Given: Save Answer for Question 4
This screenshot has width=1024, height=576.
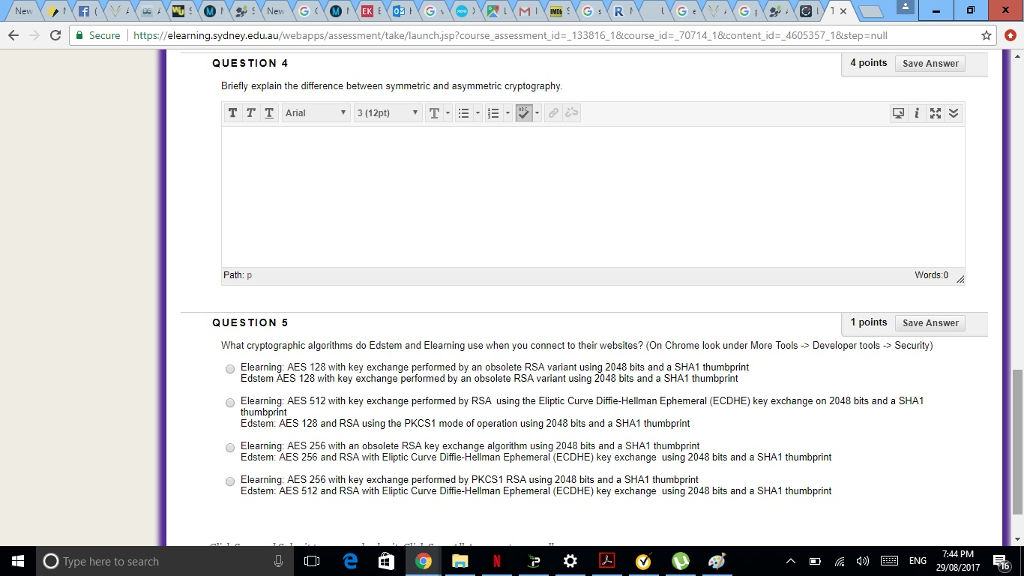Looking at the screenshot, I should [x=930, y=63].
